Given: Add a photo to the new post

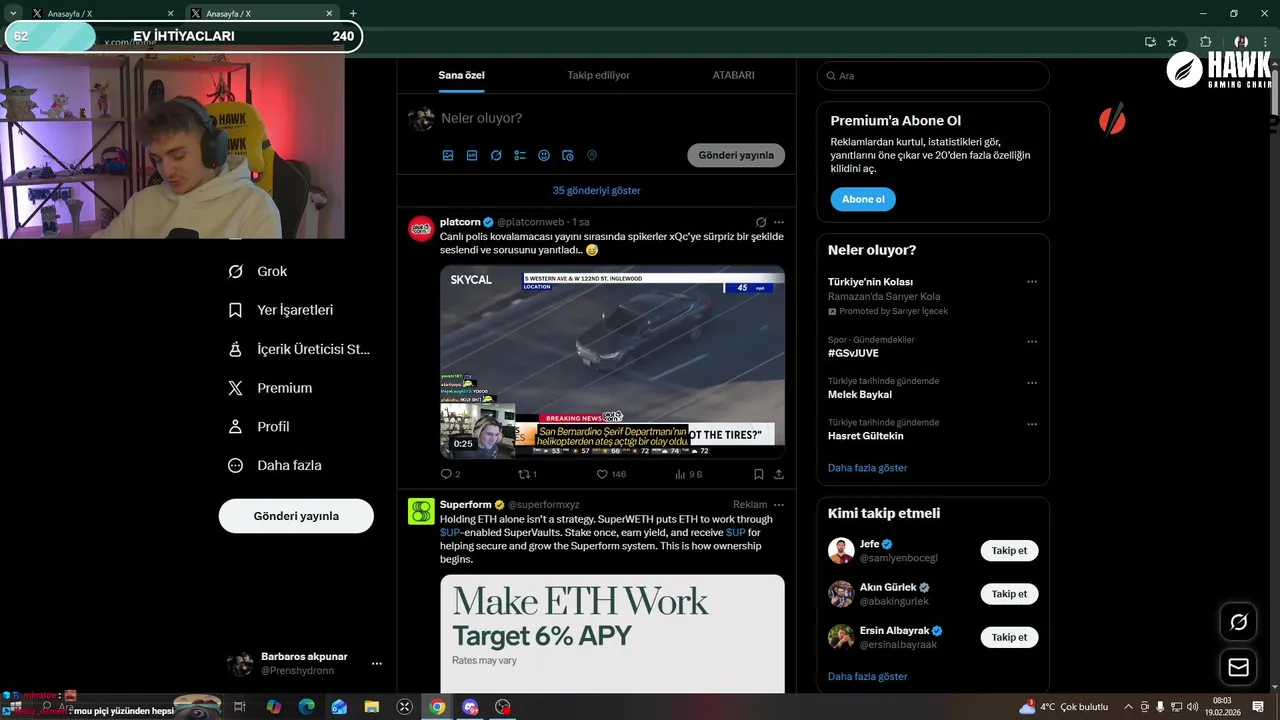Looking at the screenshot, I should click(x=448, y=156).
